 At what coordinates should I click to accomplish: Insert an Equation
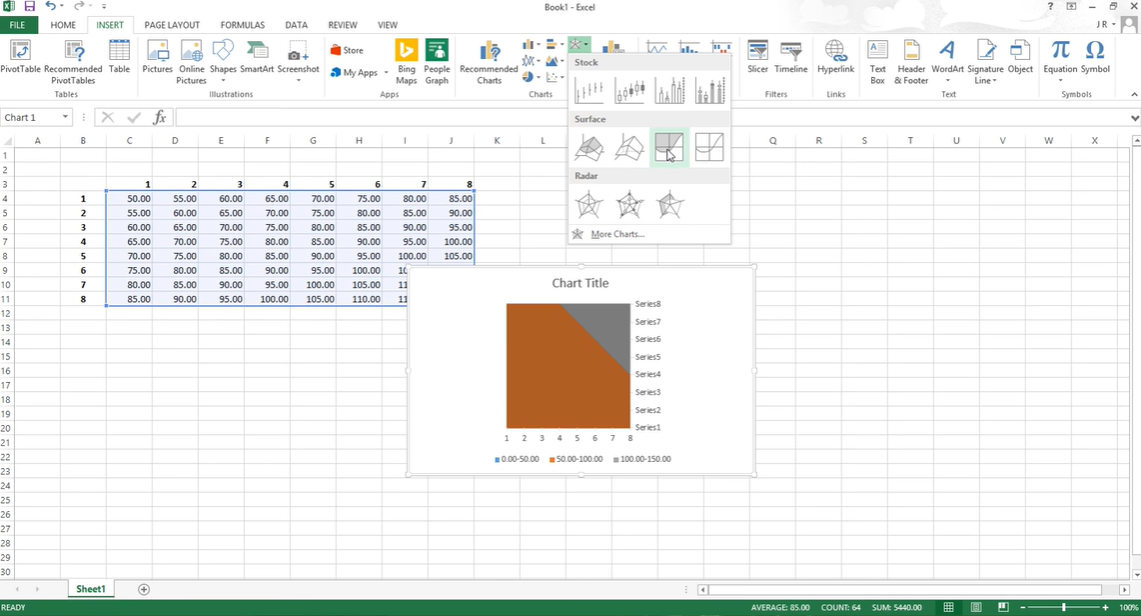(x=1060, y=60)
